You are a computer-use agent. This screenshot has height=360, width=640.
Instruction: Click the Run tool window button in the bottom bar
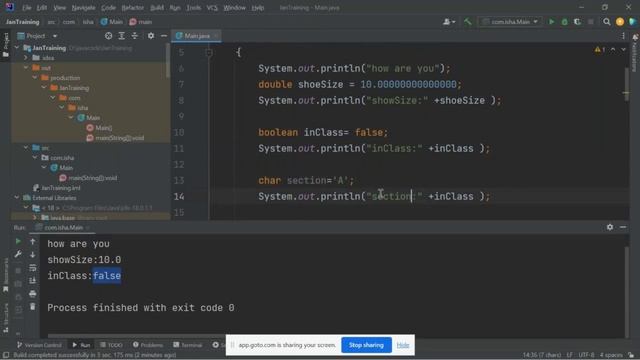tap(81, 345)
